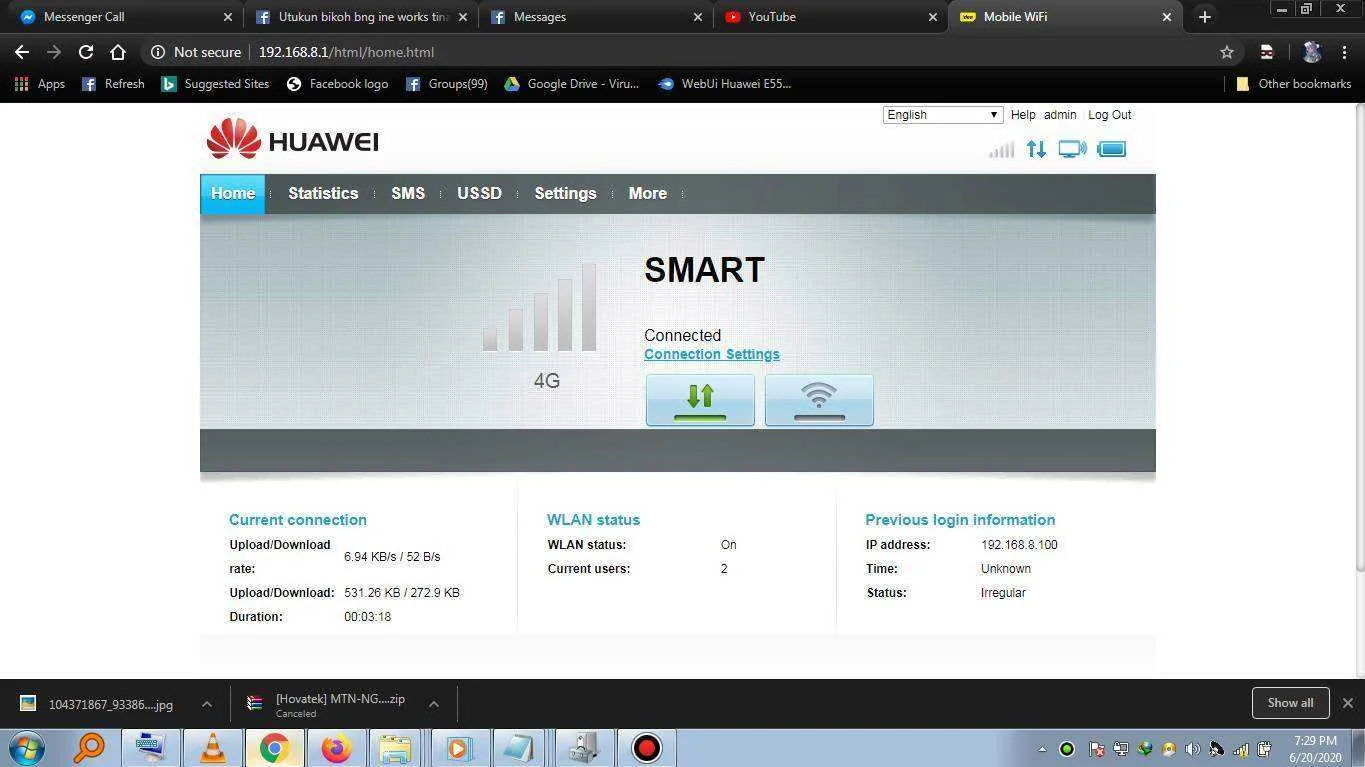Open the Statistics menu tab
The image size is (1365, 767).
[323, 194]
